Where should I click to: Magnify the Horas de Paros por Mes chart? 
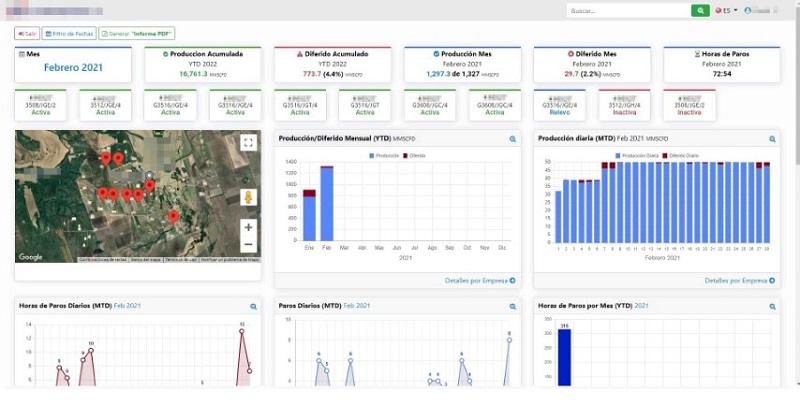point(772,305)
